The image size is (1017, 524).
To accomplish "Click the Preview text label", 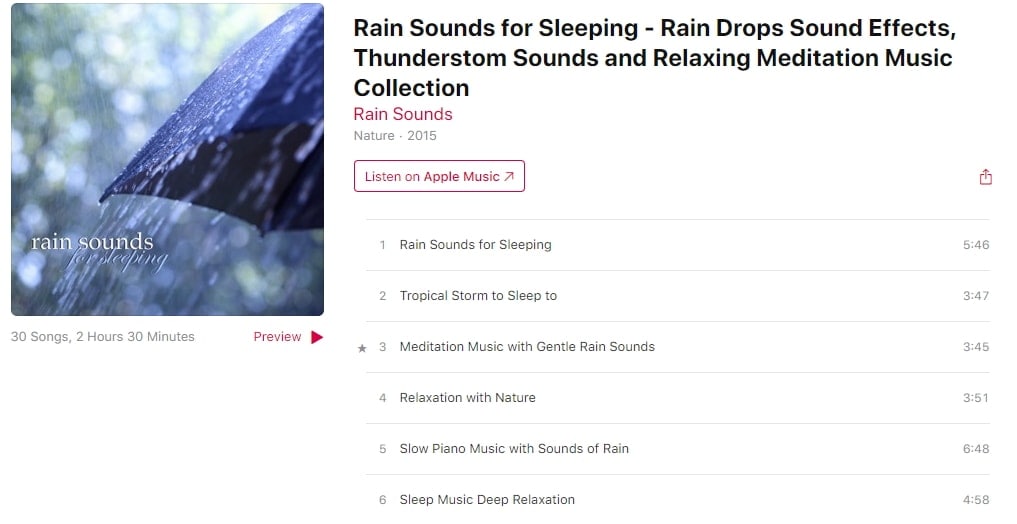I will click(x=277, y=337).
